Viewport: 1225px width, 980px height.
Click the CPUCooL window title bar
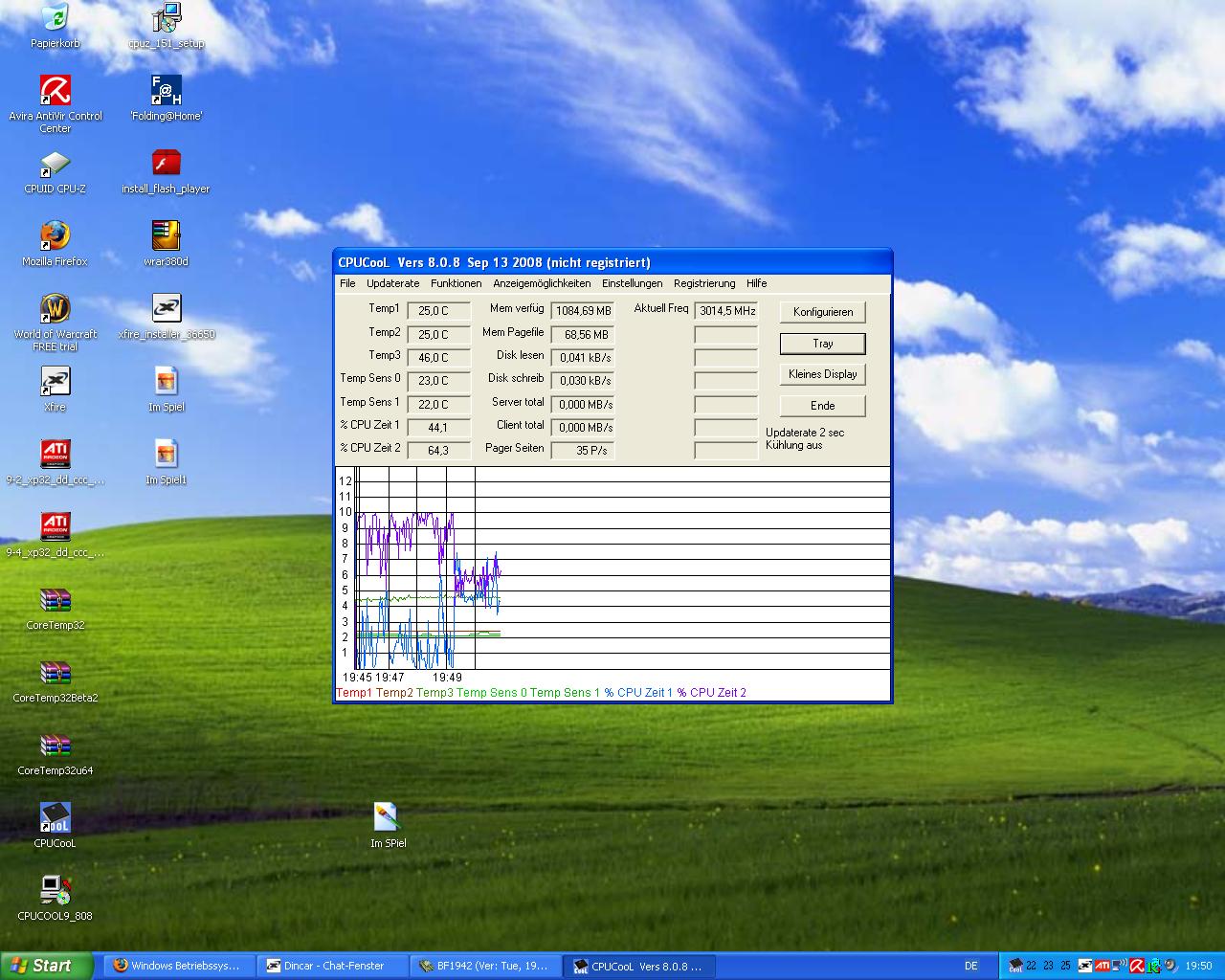pos(612,262)
